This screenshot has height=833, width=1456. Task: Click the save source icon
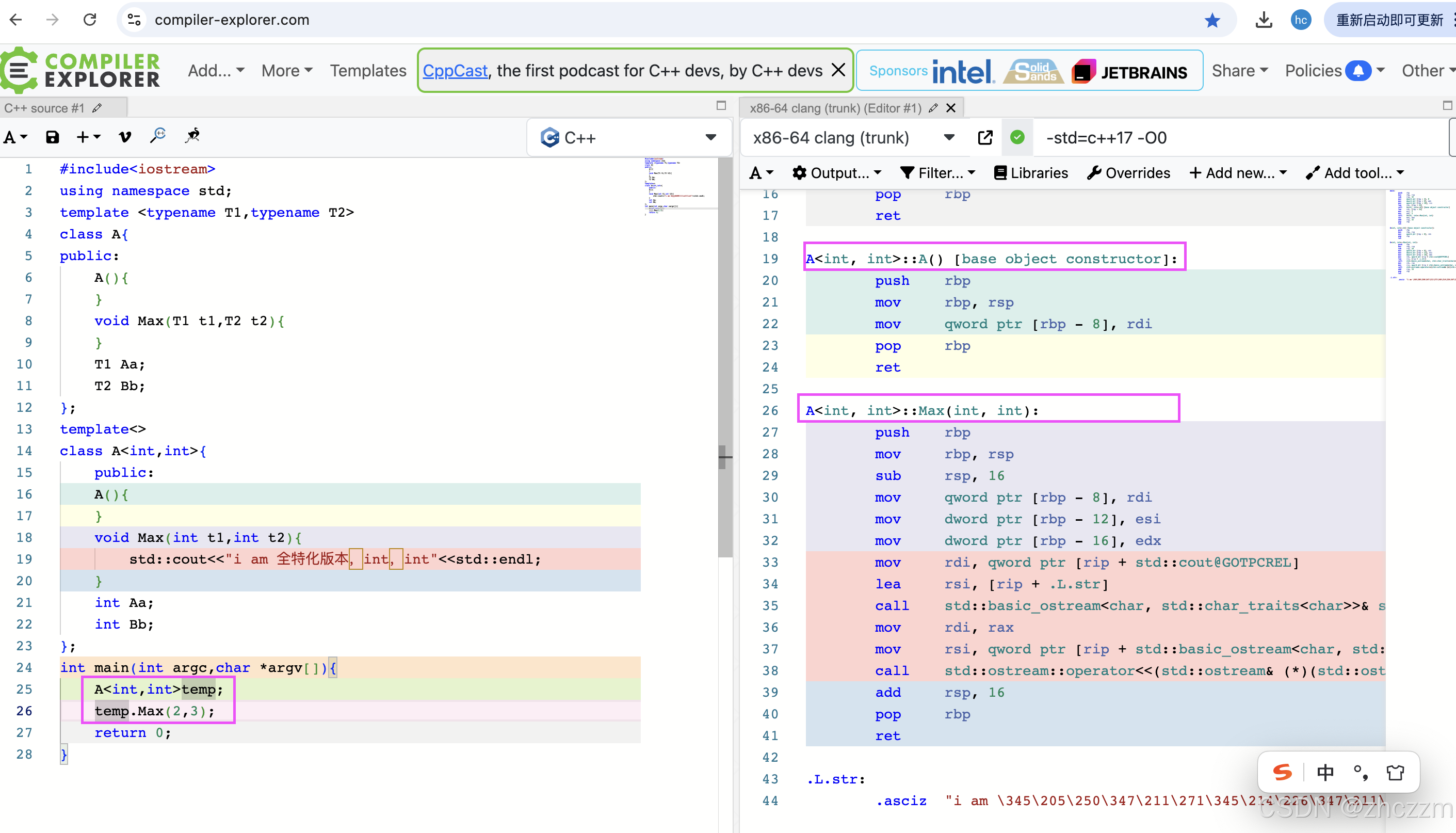(52, 137)
